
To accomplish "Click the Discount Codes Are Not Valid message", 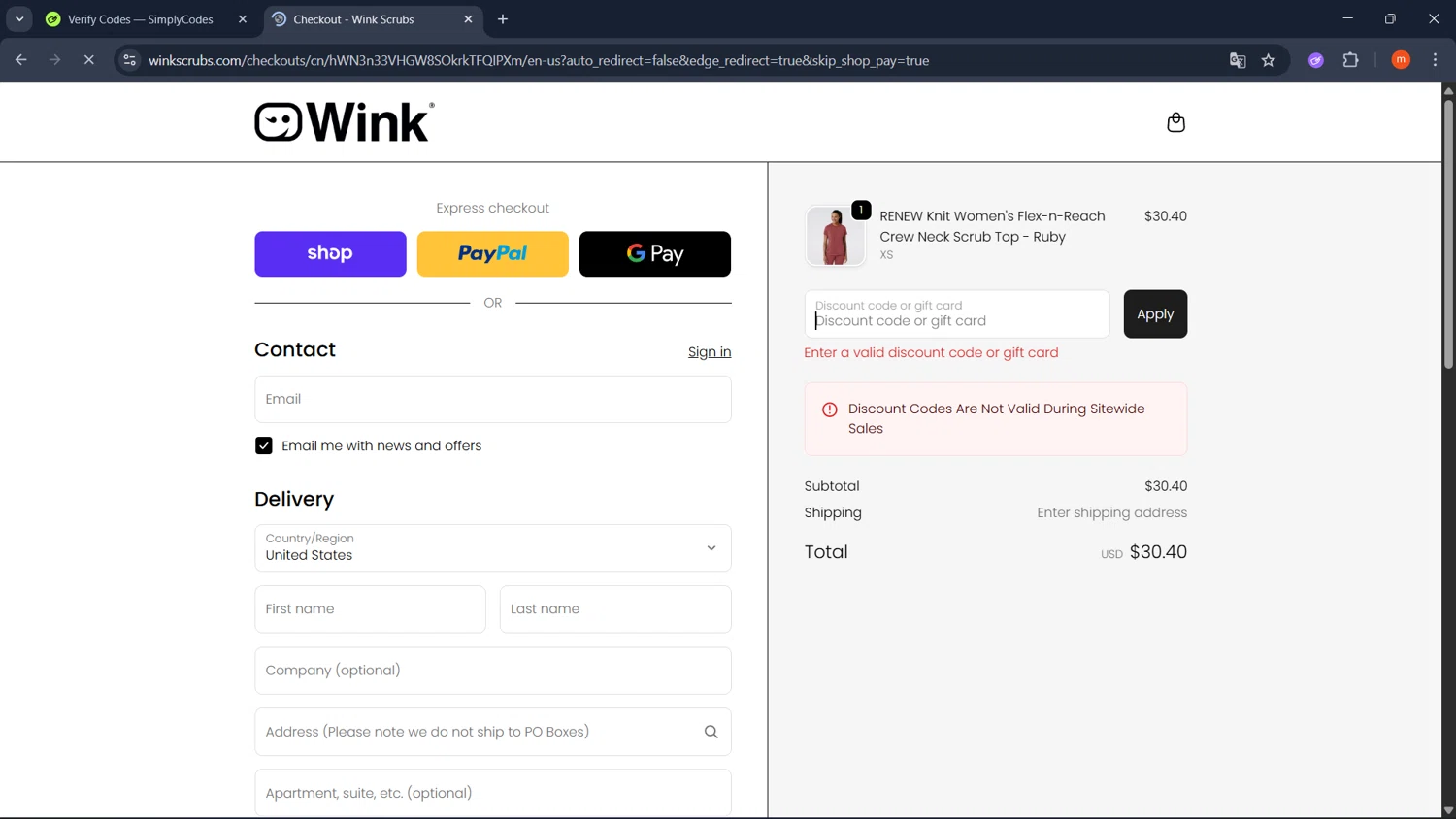I will (x=996, y=418).
